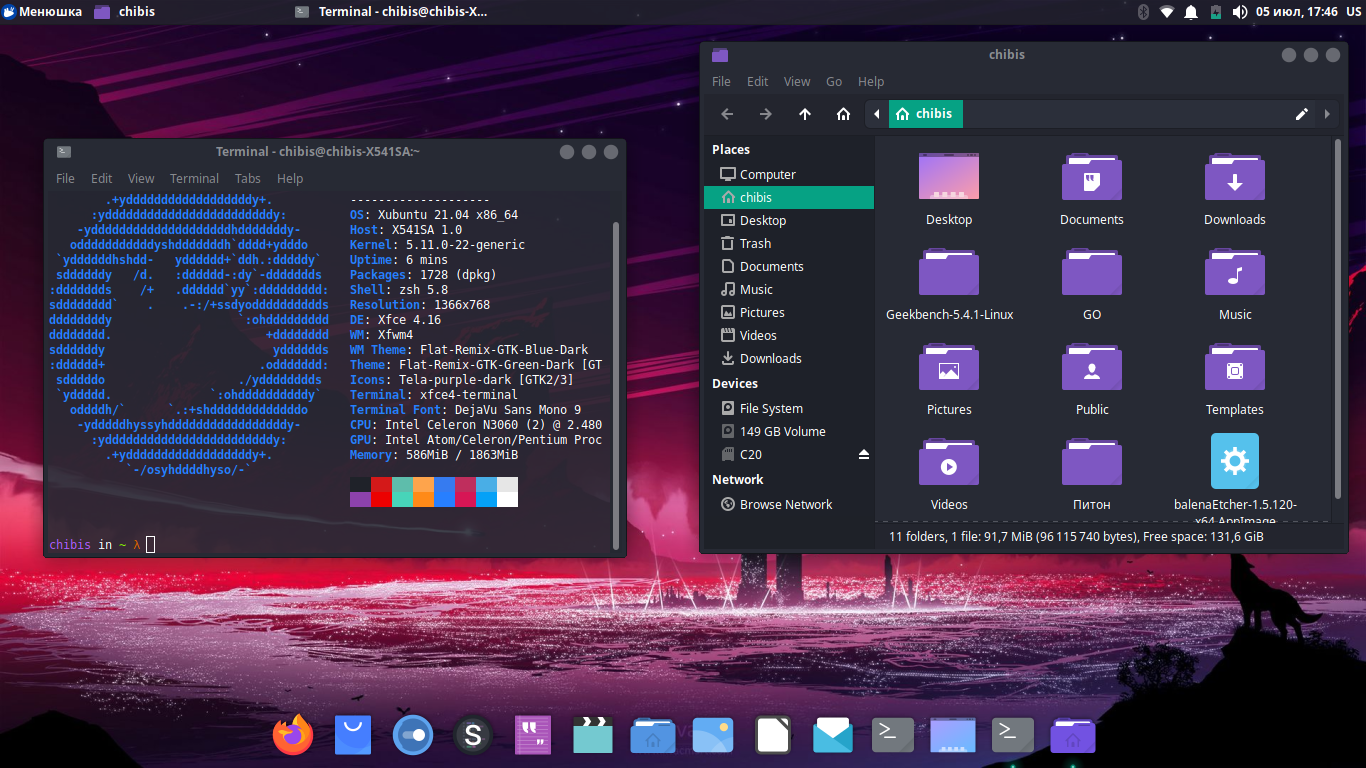Open the Tabs menu in Terminal
Viewport: 1366px width, 768px height.
(x=247, y=179)
